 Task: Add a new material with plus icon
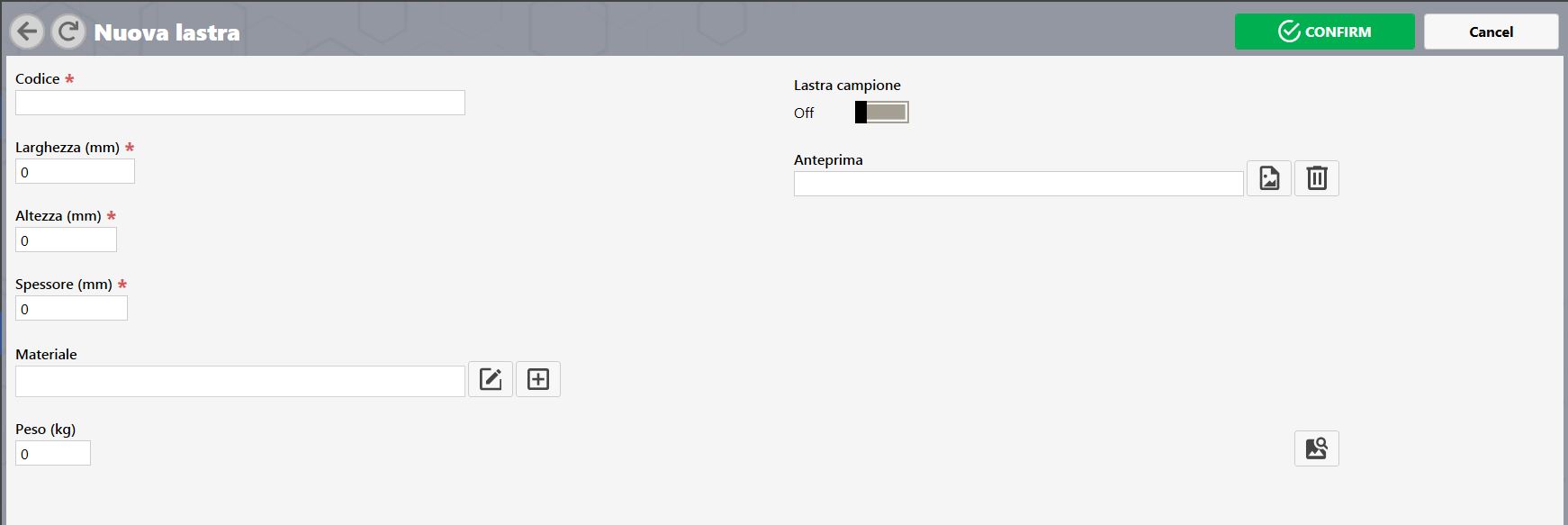click(538, 379)
